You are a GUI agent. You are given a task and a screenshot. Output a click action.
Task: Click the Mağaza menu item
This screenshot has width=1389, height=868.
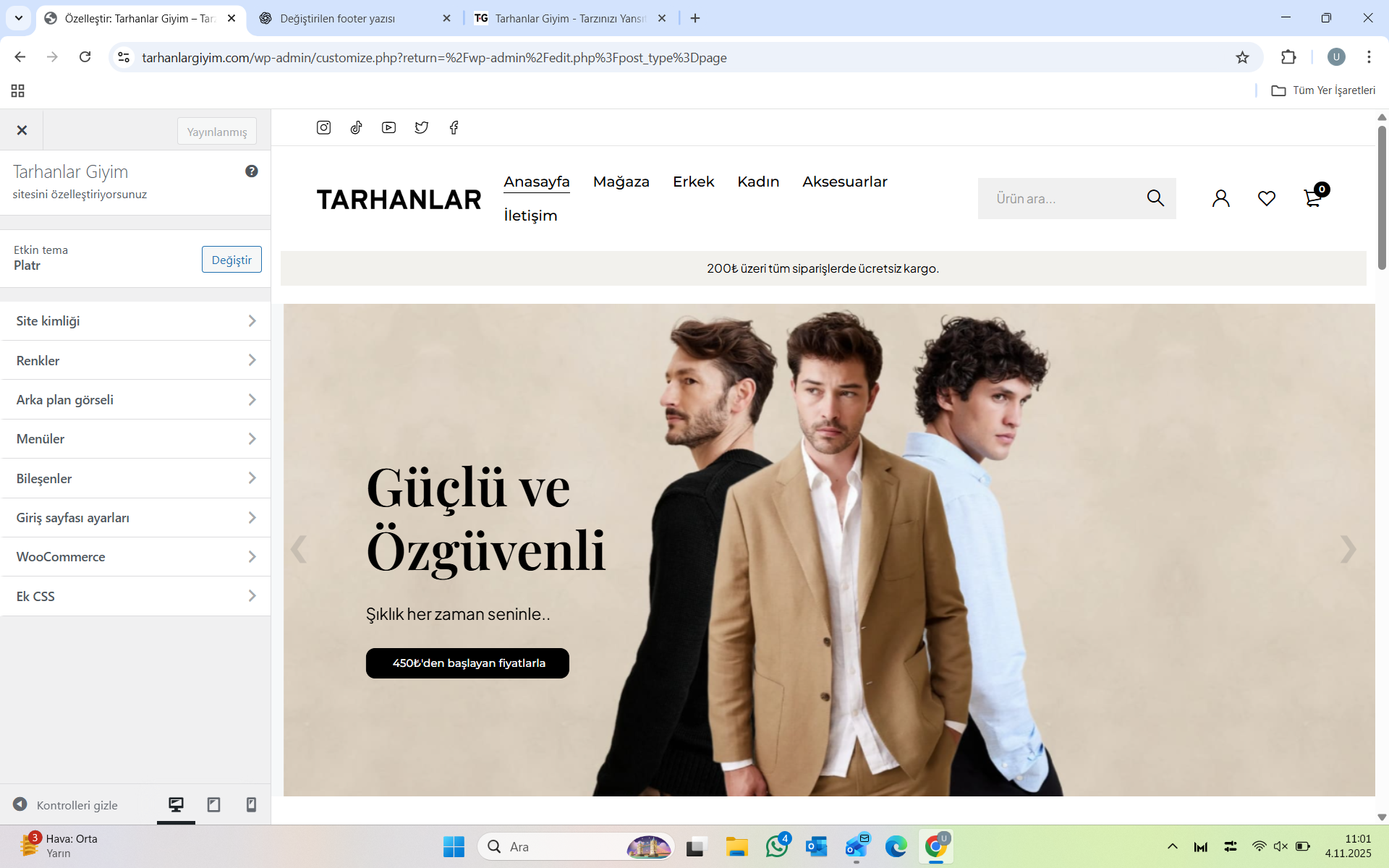(x=621, y=182)
